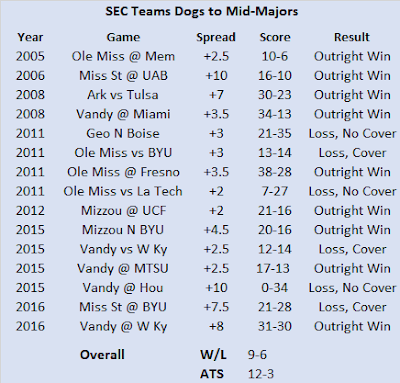Click the Miss St @ UAB game cell

pos(123,76)
